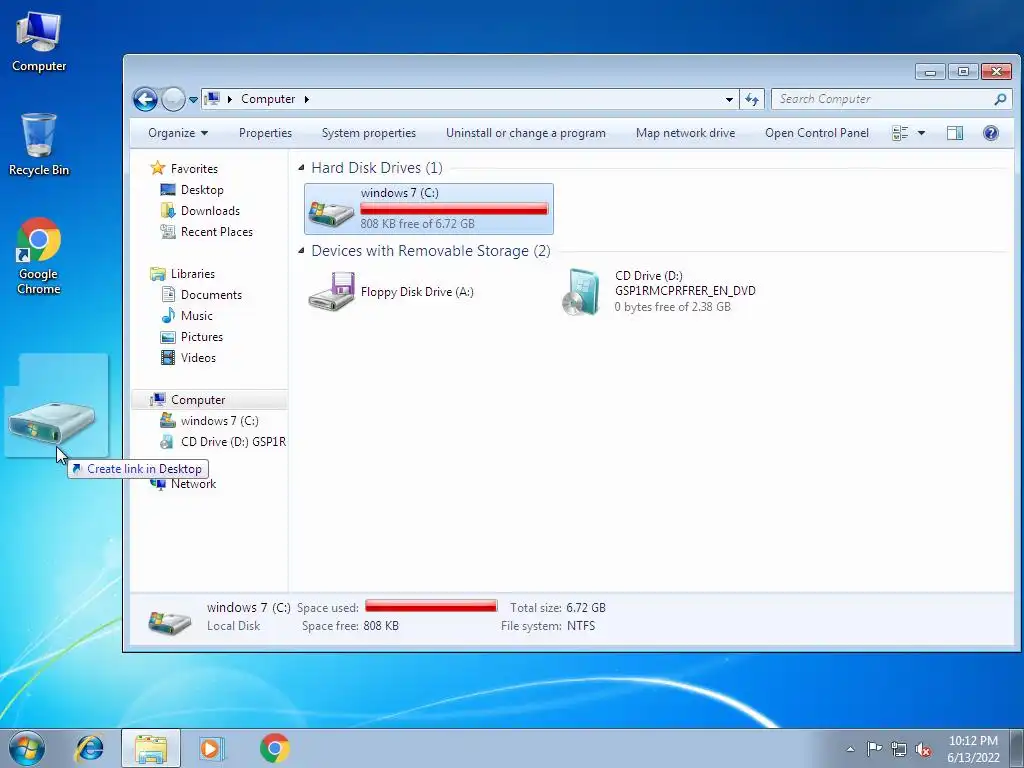Change your view icon button

coord(900,133)
